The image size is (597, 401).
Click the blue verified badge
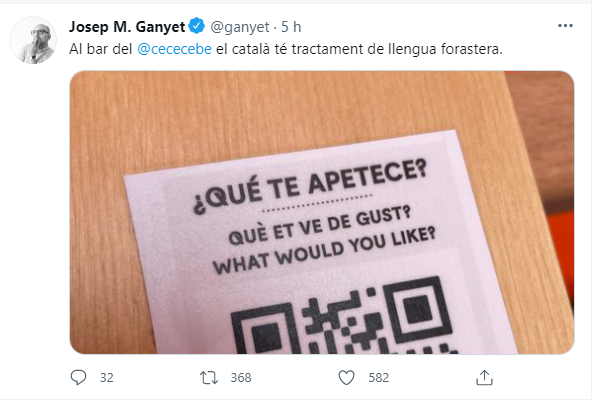pyautogui.click(x=197, y=26)
